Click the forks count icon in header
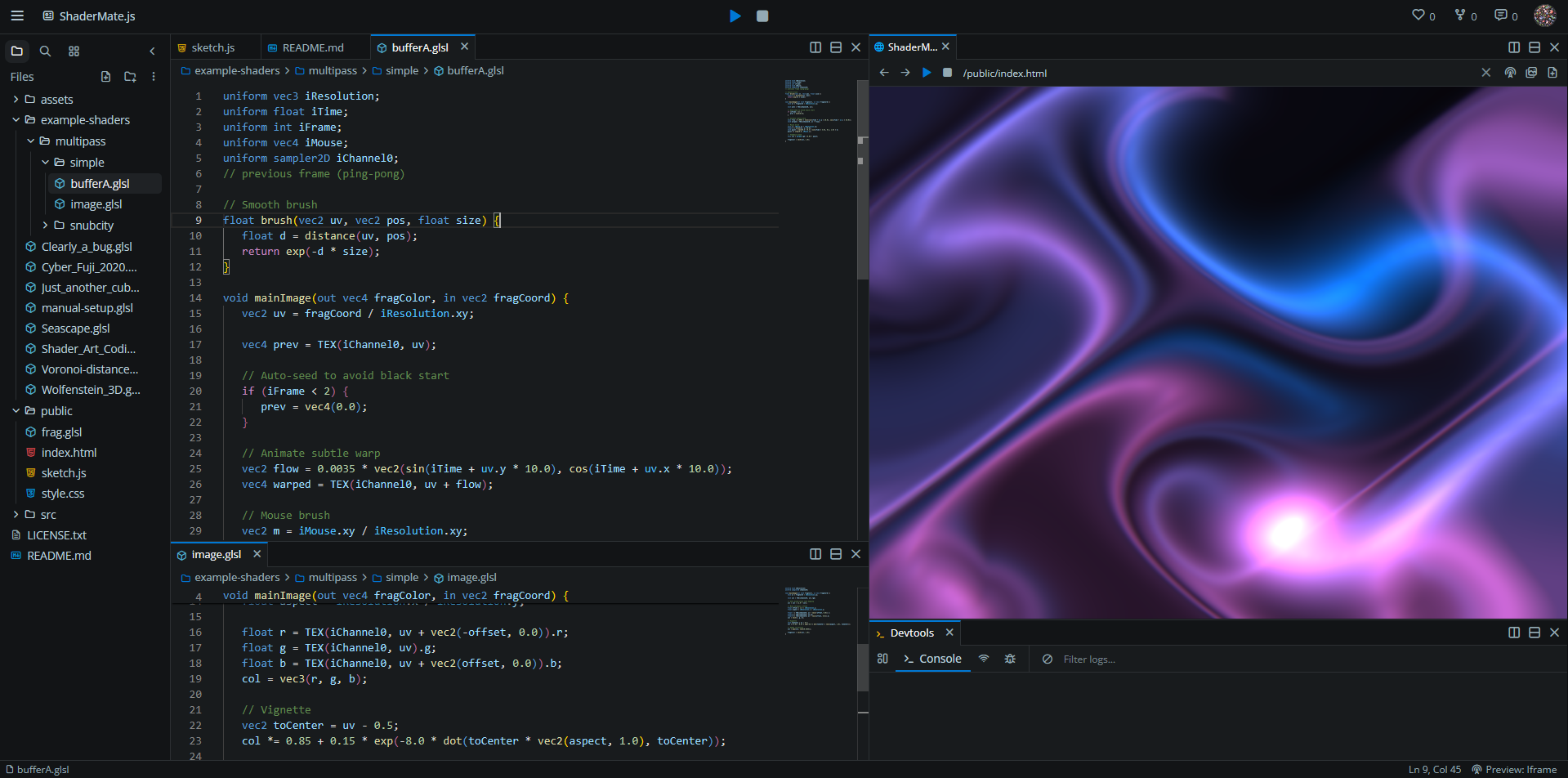 [x=1460, y=15]
